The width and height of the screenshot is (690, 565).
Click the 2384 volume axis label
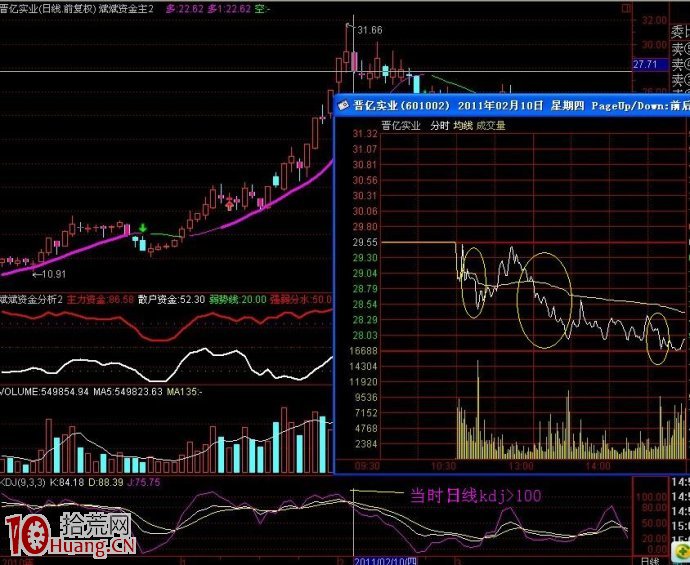pos(366,444)
